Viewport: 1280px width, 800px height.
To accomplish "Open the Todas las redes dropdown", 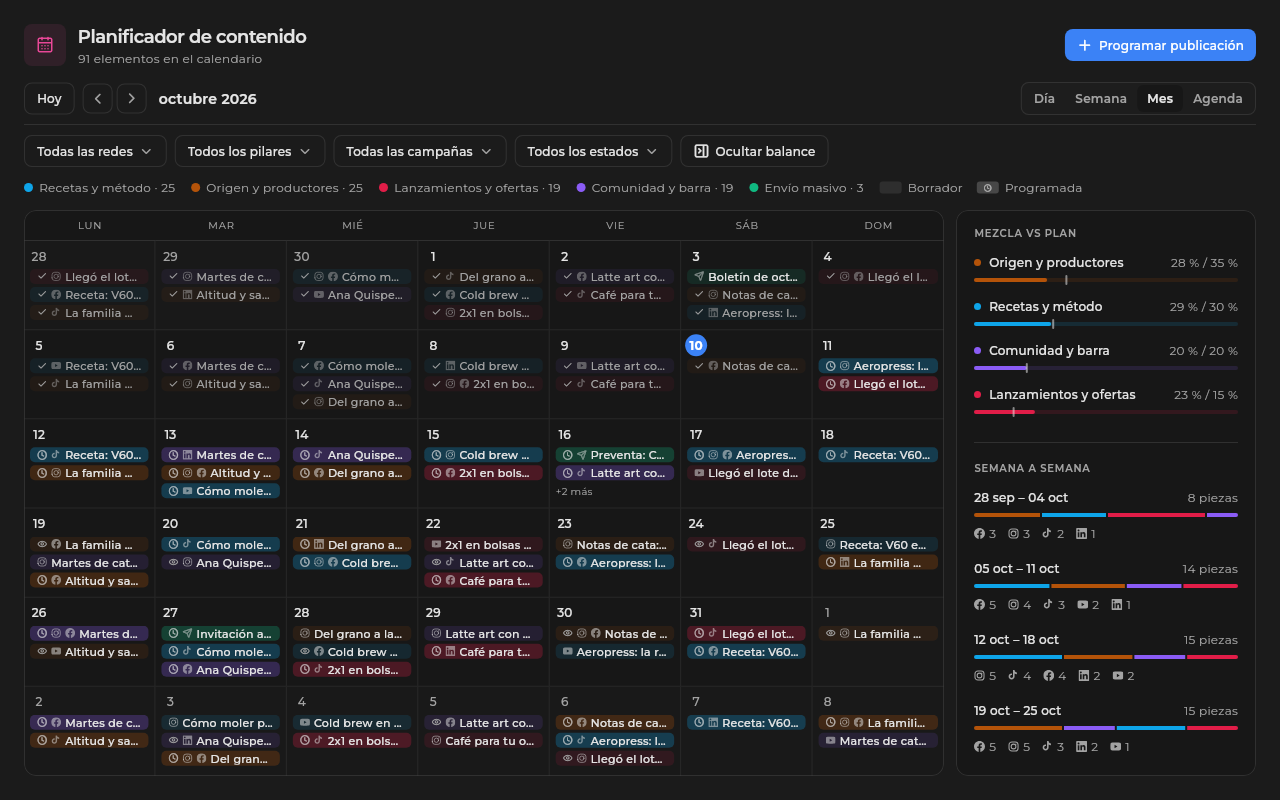I will point(94,151).
